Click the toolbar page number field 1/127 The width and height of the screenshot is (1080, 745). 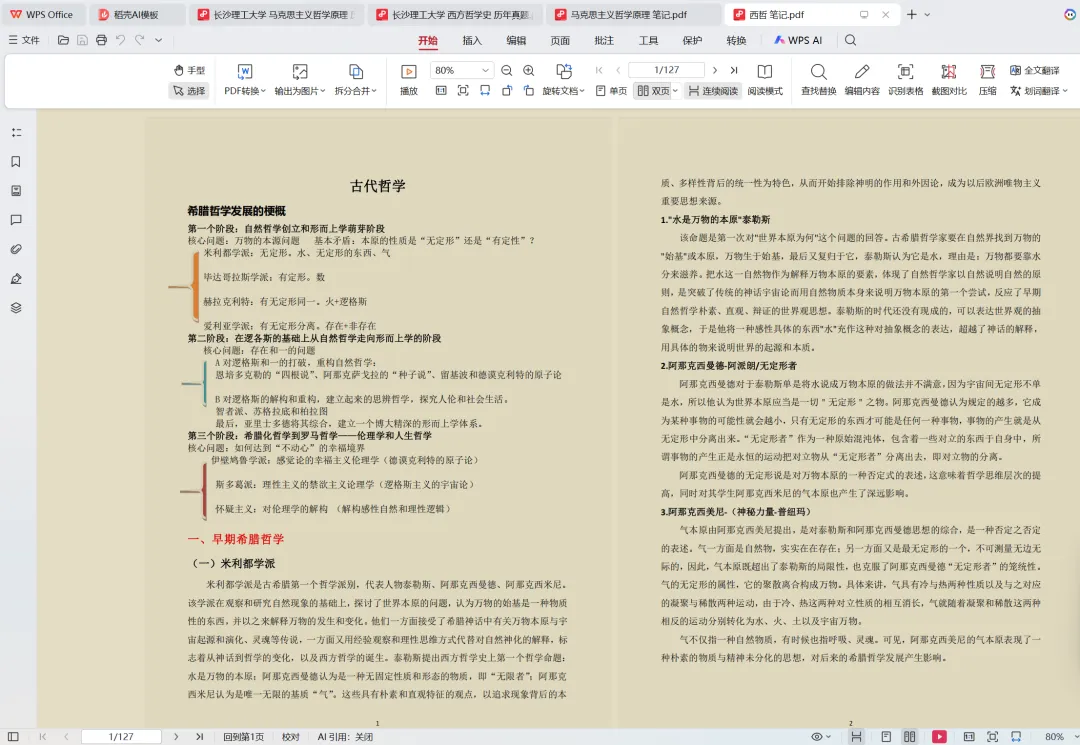coord(667,70)
